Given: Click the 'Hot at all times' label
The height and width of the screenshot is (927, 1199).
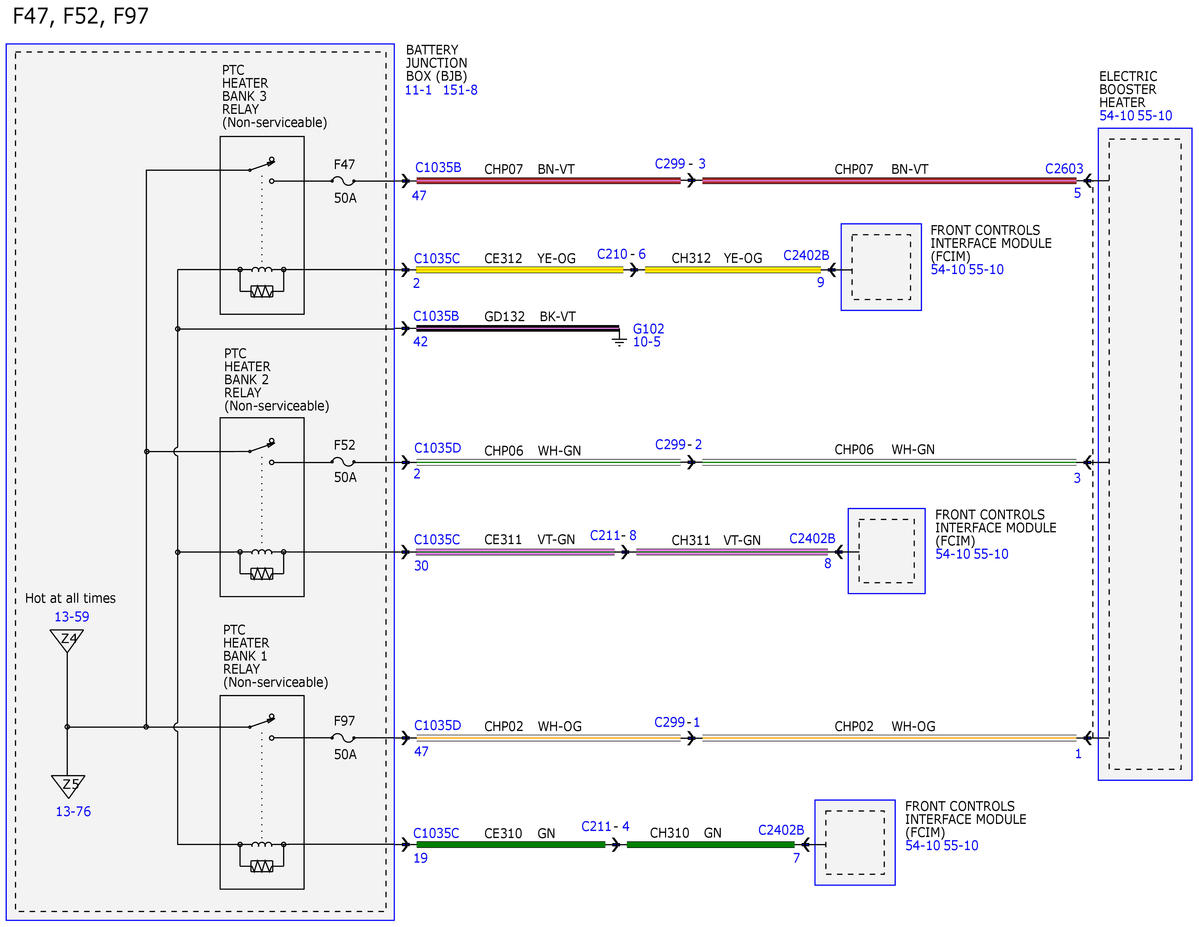Looking at the screenshot, I should (x=70, y=599).
